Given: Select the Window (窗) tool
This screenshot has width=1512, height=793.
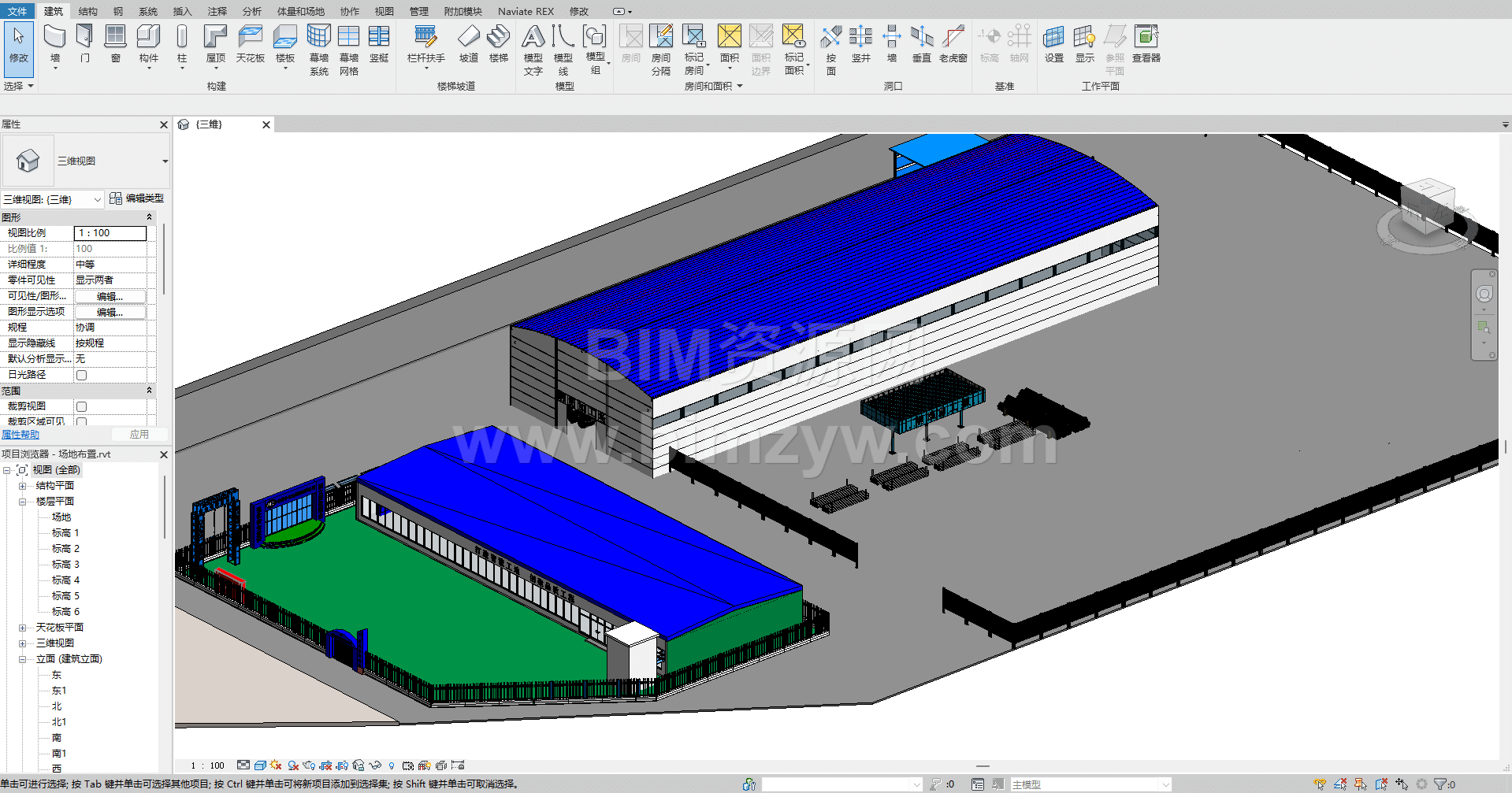Looking at the screenshot, I should [116, 43].
